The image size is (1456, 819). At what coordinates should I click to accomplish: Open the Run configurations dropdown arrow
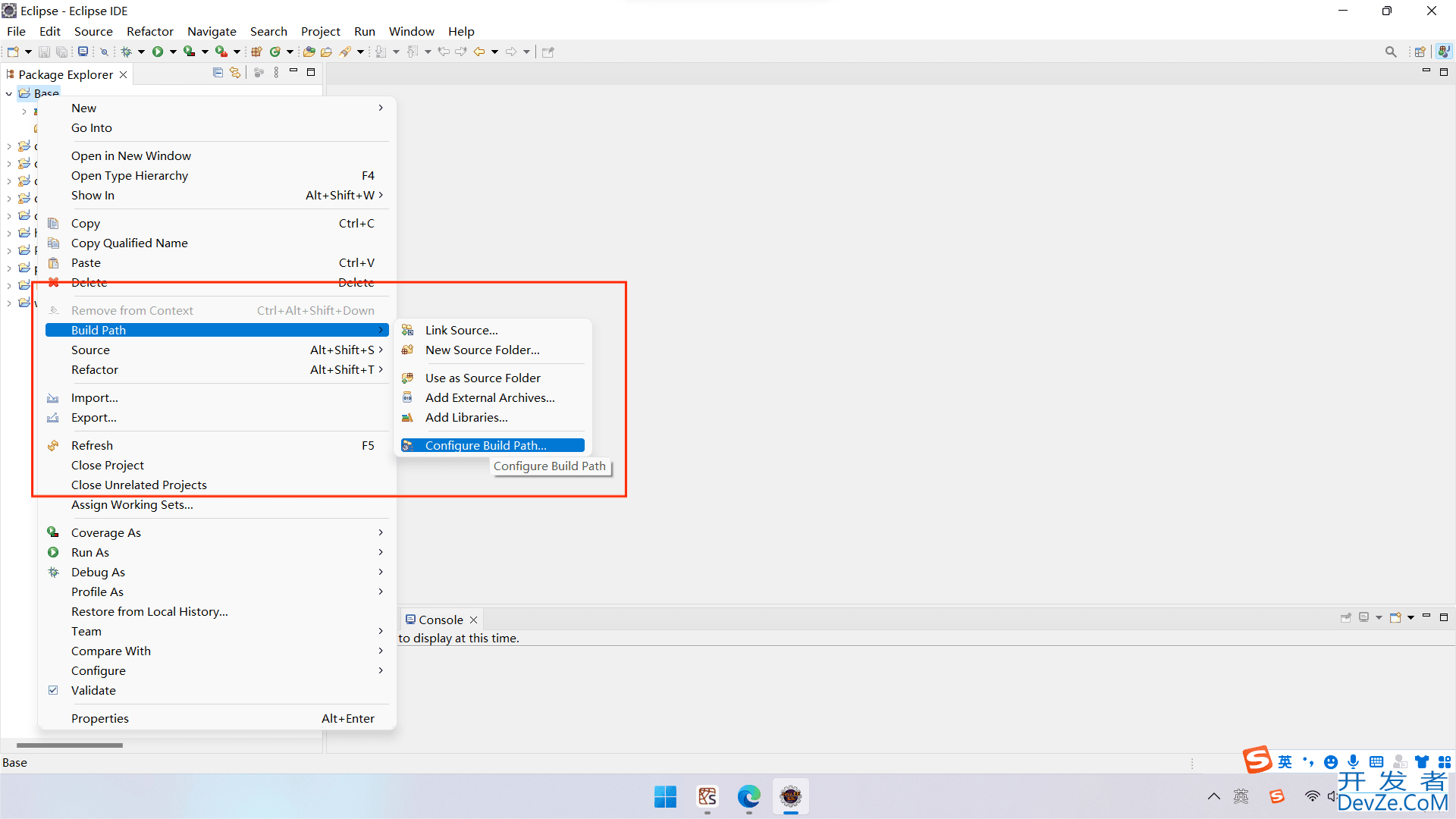tap(173, 52)
